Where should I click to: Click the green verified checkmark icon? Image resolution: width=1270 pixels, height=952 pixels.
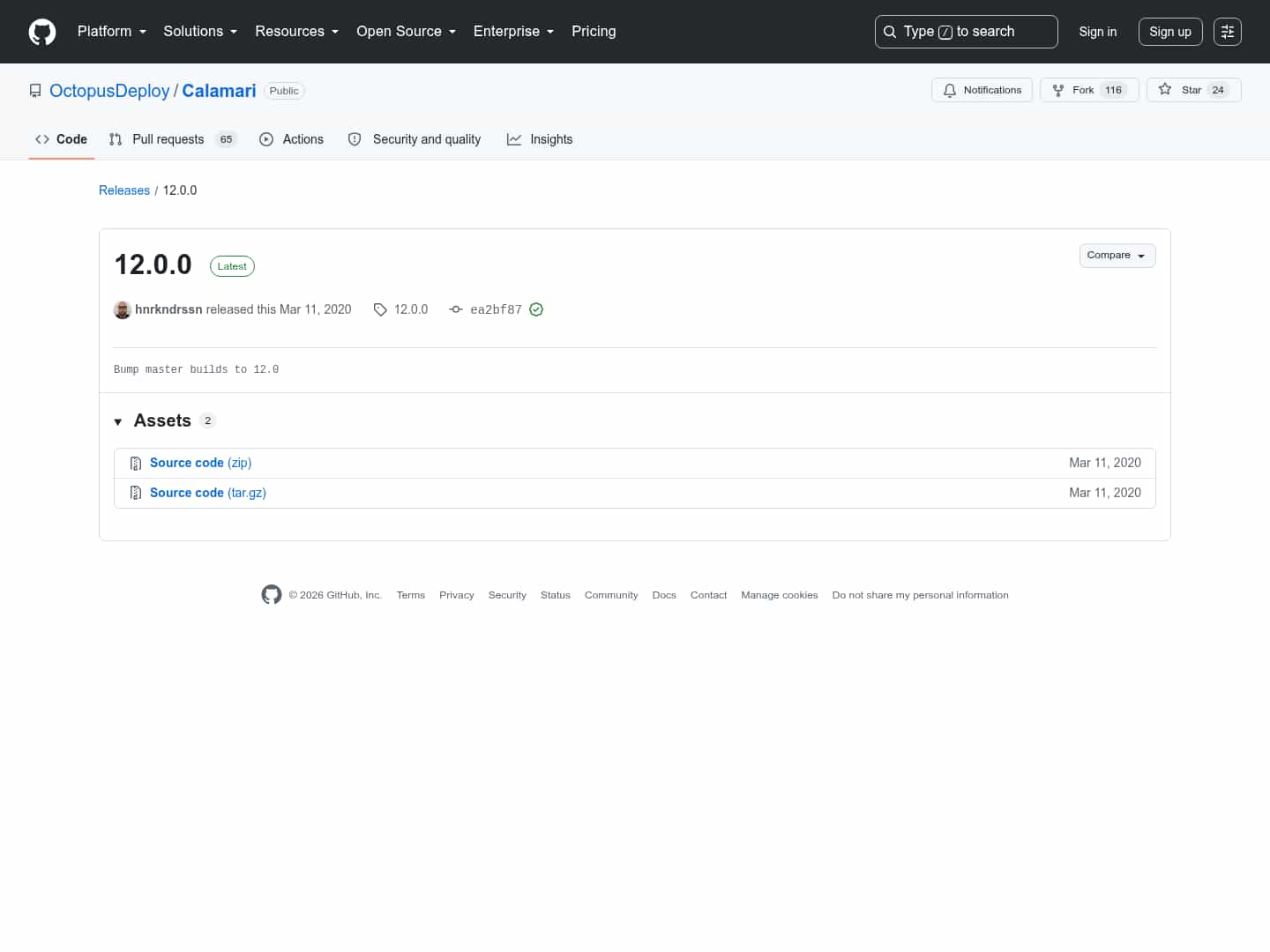click(536, 309)
